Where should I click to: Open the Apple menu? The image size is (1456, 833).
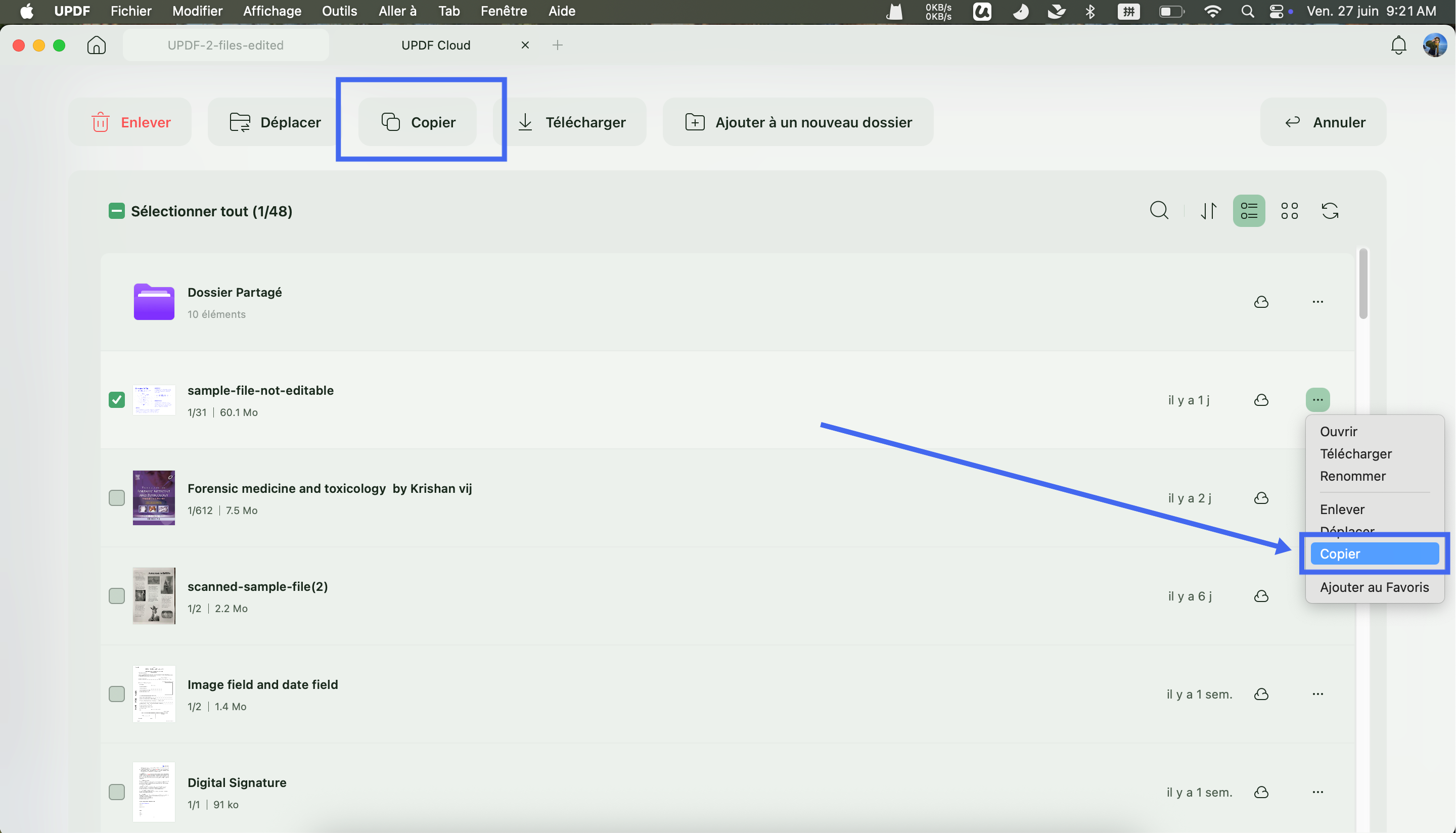pyautogui.click(x=27, y=12)
